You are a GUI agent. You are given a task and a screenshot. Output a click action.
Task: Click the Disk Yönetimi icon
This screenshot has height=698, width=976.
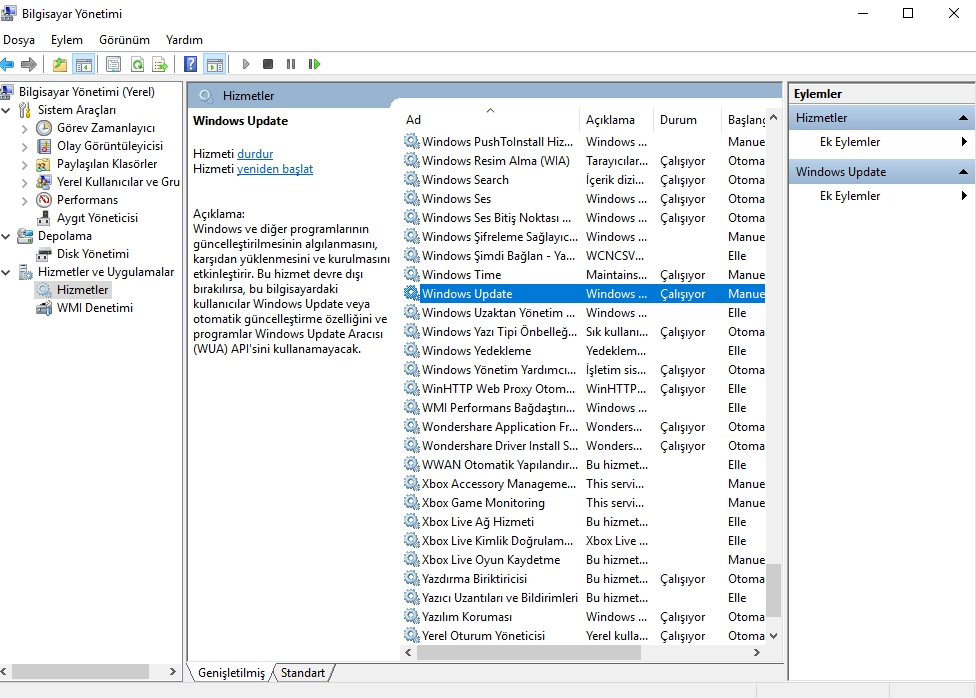tap(44, 254)
